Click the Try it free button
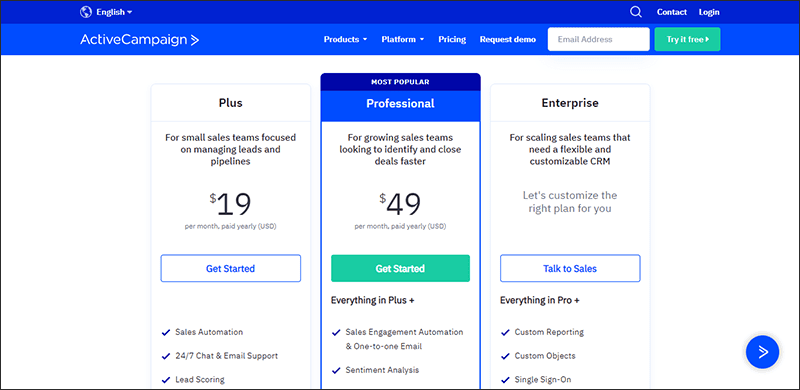 (x=687, y=39)
